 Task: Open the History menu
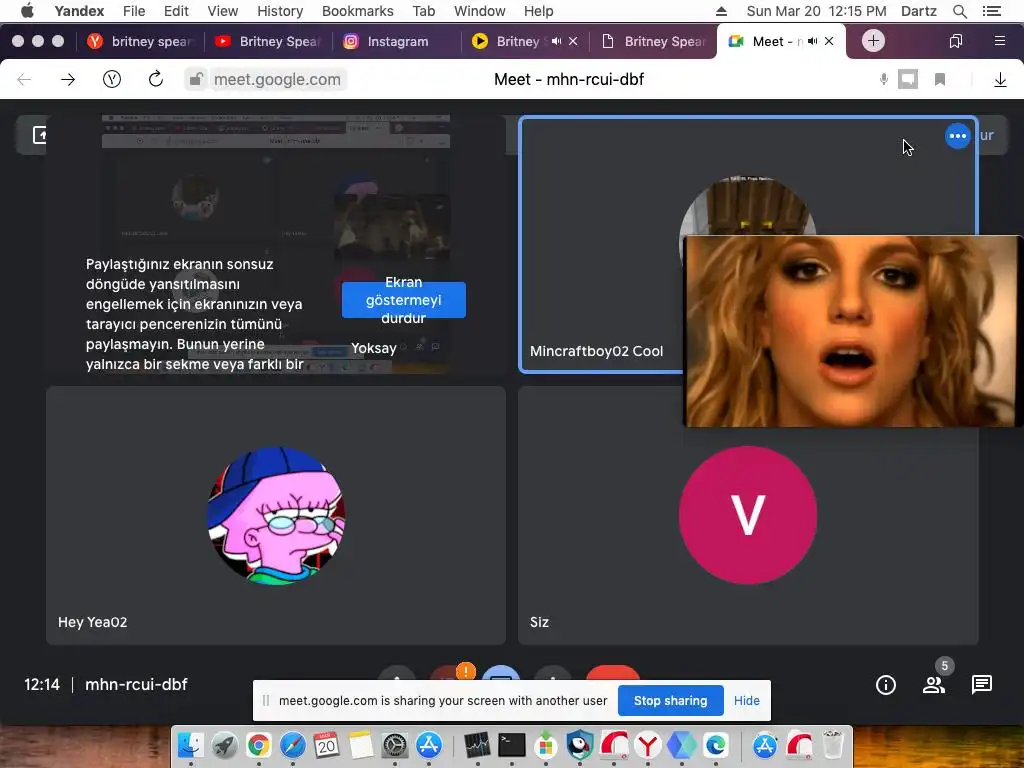pos(280,11)
